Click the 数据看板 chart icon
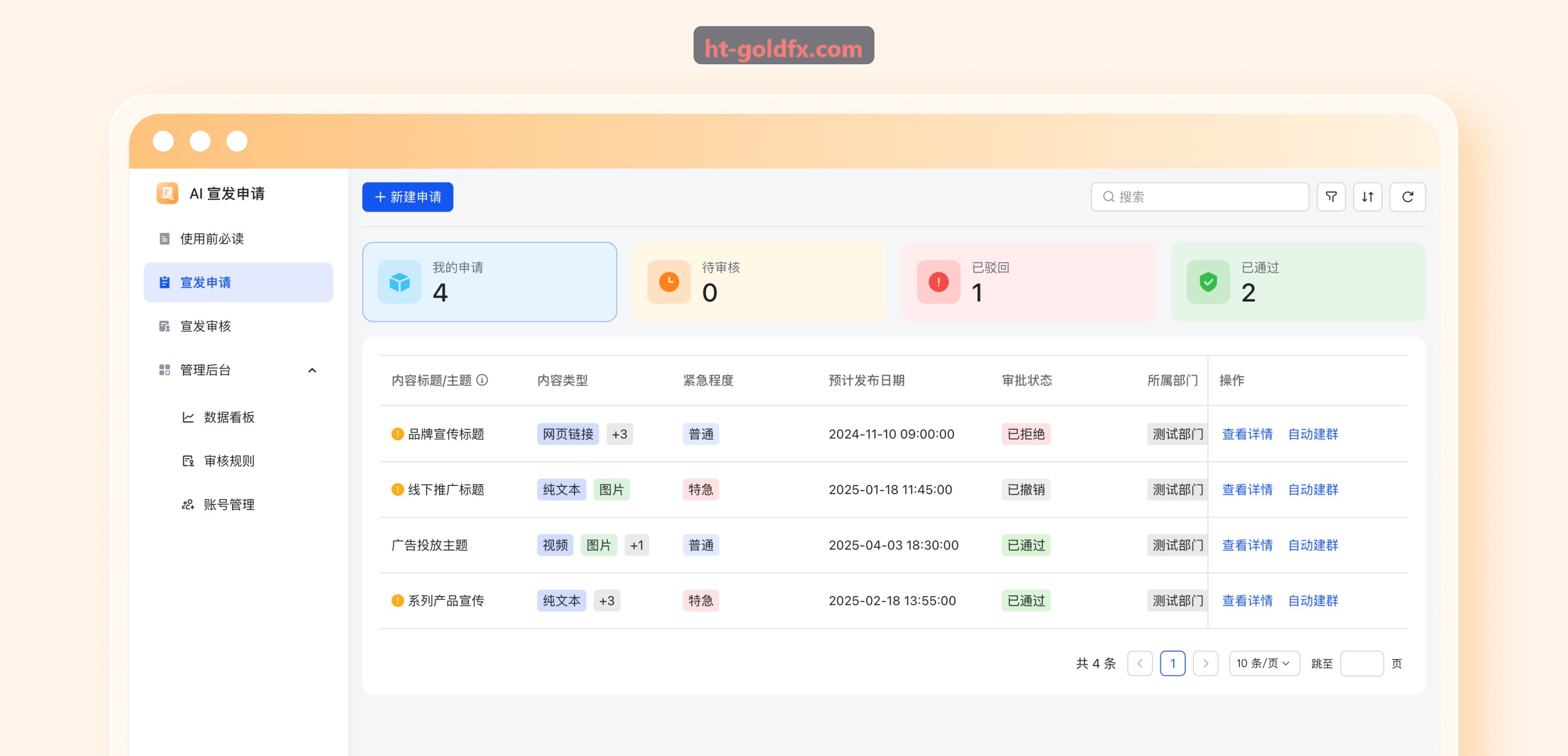Viewport: 1568px width, 756px height. point(188,417)
